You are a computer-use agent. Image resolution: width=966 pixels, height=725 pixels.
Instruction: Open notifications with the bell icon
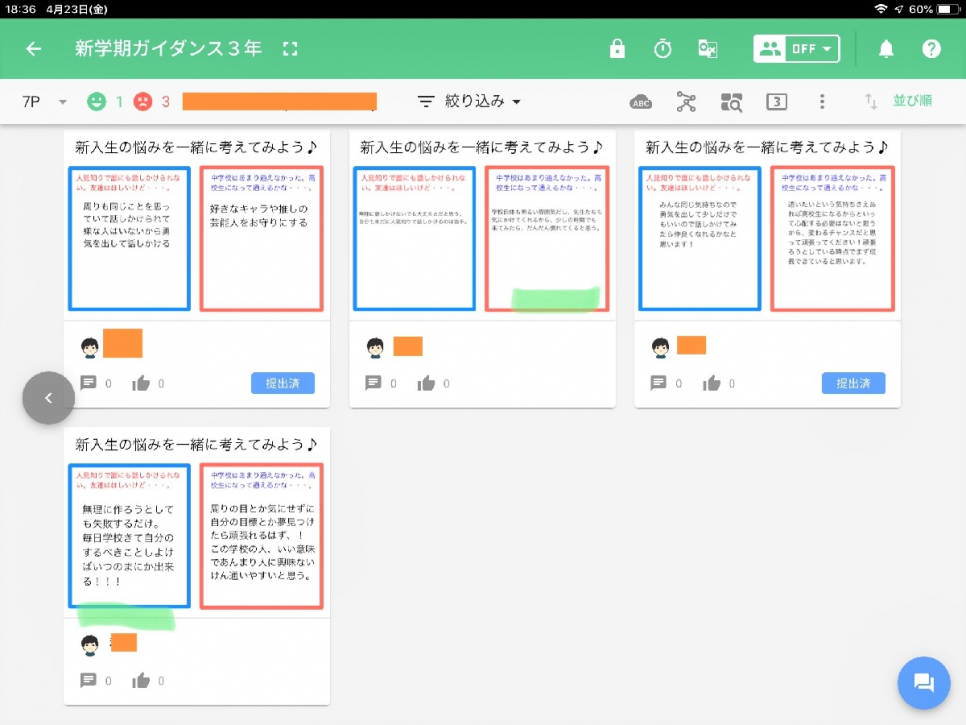coord(886,49)
